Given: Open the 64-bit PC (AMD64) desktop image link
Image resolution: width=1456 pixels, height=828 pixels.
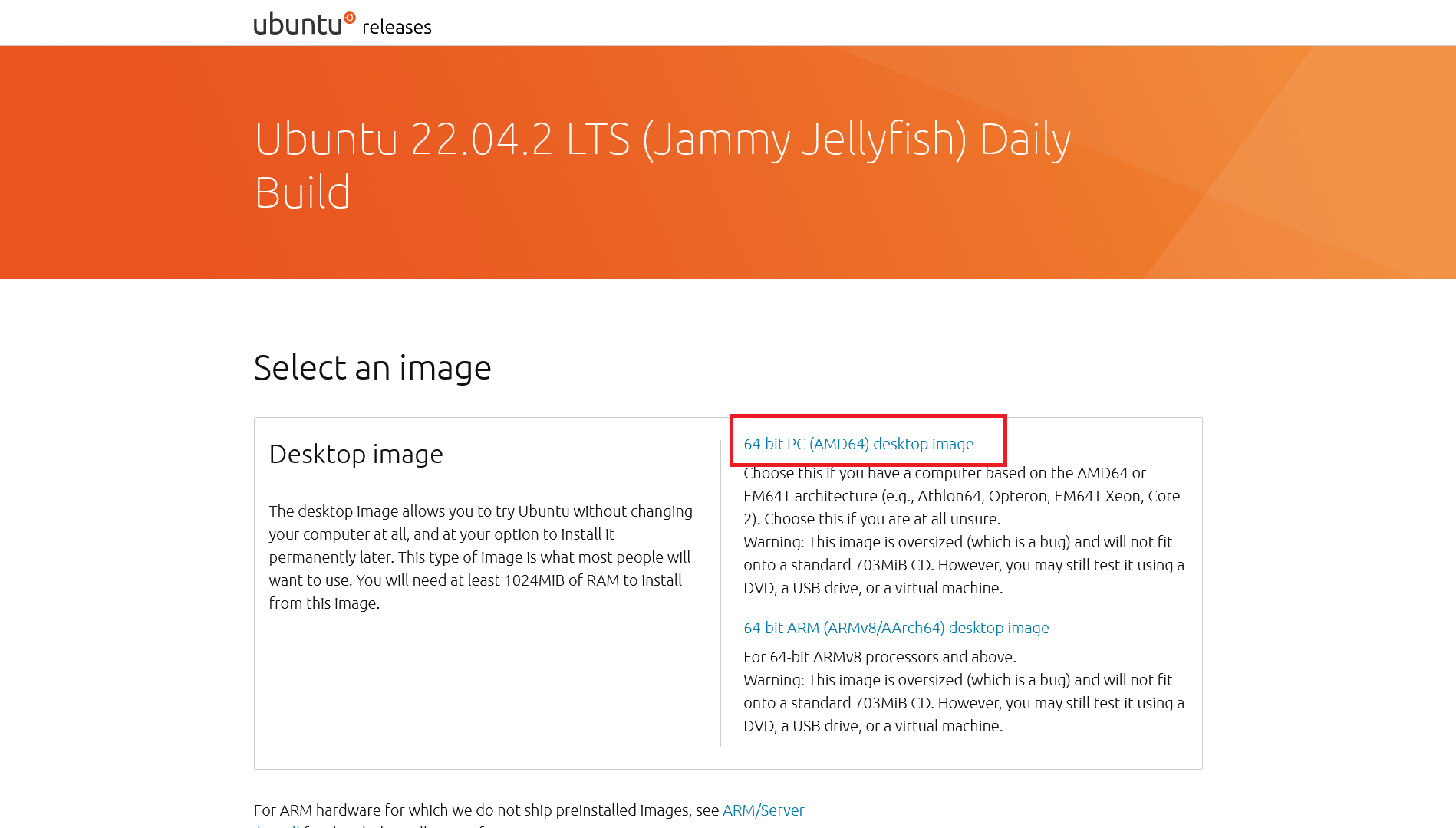Looking at the screenshot, I should tap(858, 444).
